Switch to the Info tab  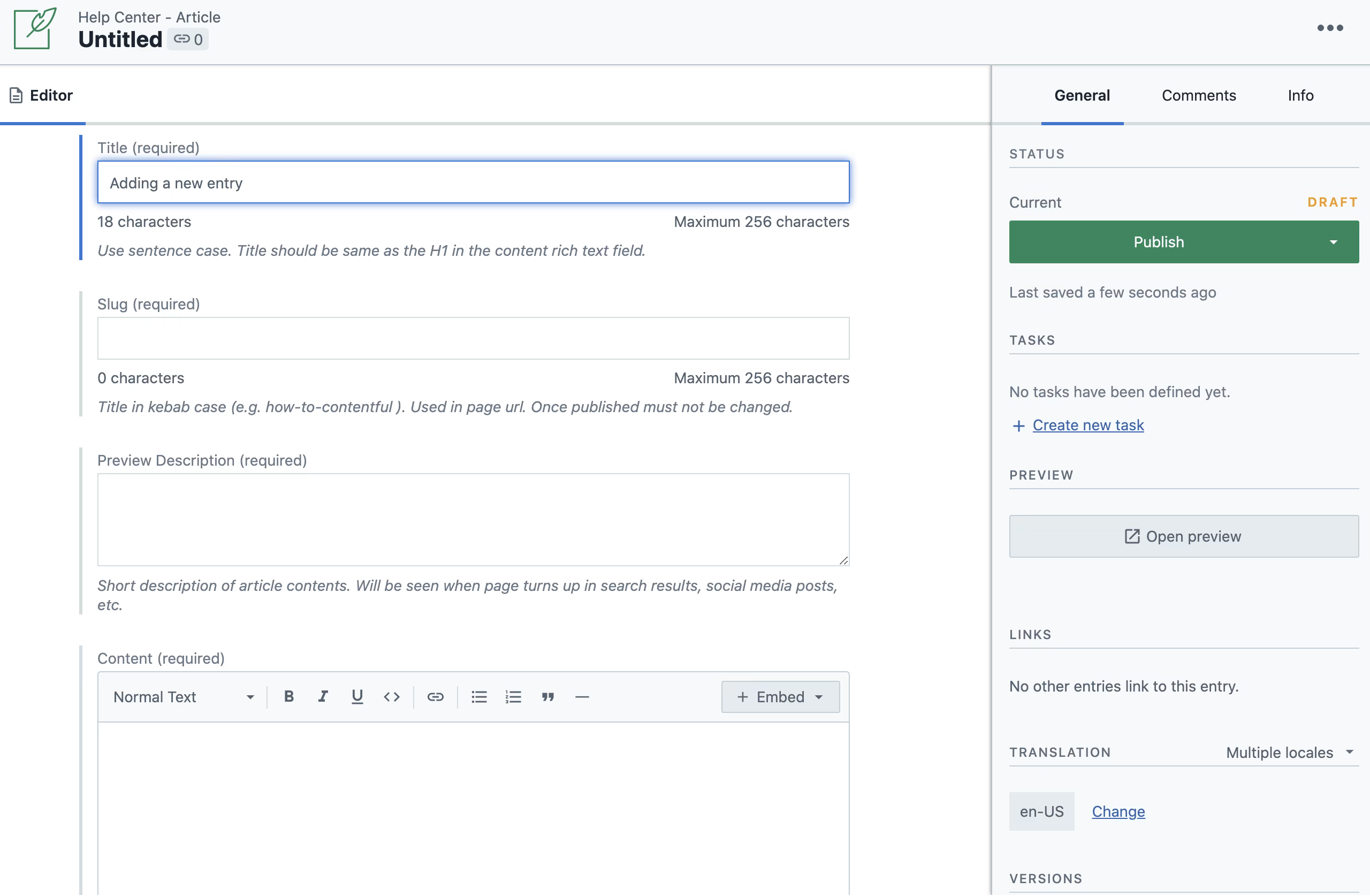tap(1301, 95)
